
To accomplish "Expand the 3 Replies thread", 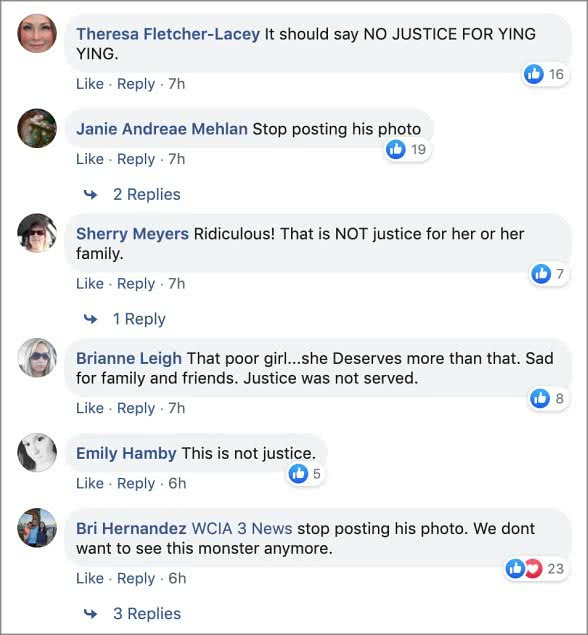I will pyautogui.click(x=147, y=614).
